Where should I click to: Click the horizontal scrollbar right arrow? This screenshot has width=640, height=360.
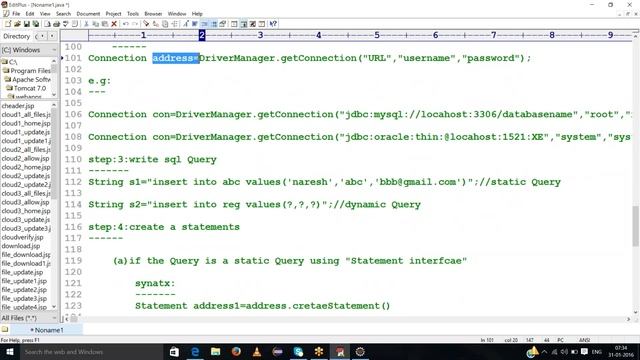(629, 319)
